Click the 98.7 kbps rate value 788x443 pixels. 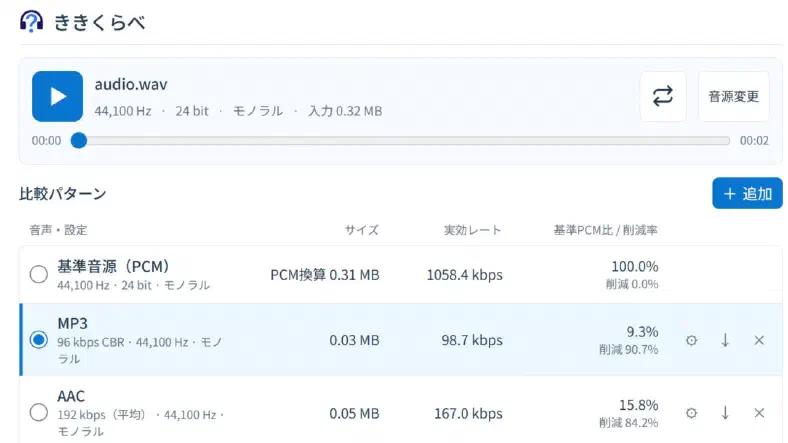[x=472, y=341]
